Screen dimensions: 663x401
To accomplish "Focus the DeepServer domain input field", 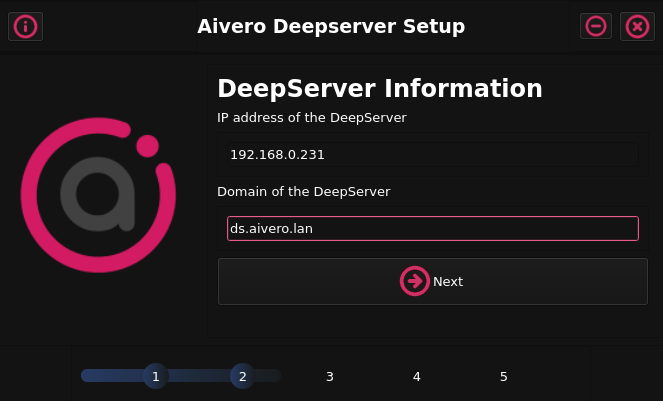I will pyautogui.click(x=433, y=228).
